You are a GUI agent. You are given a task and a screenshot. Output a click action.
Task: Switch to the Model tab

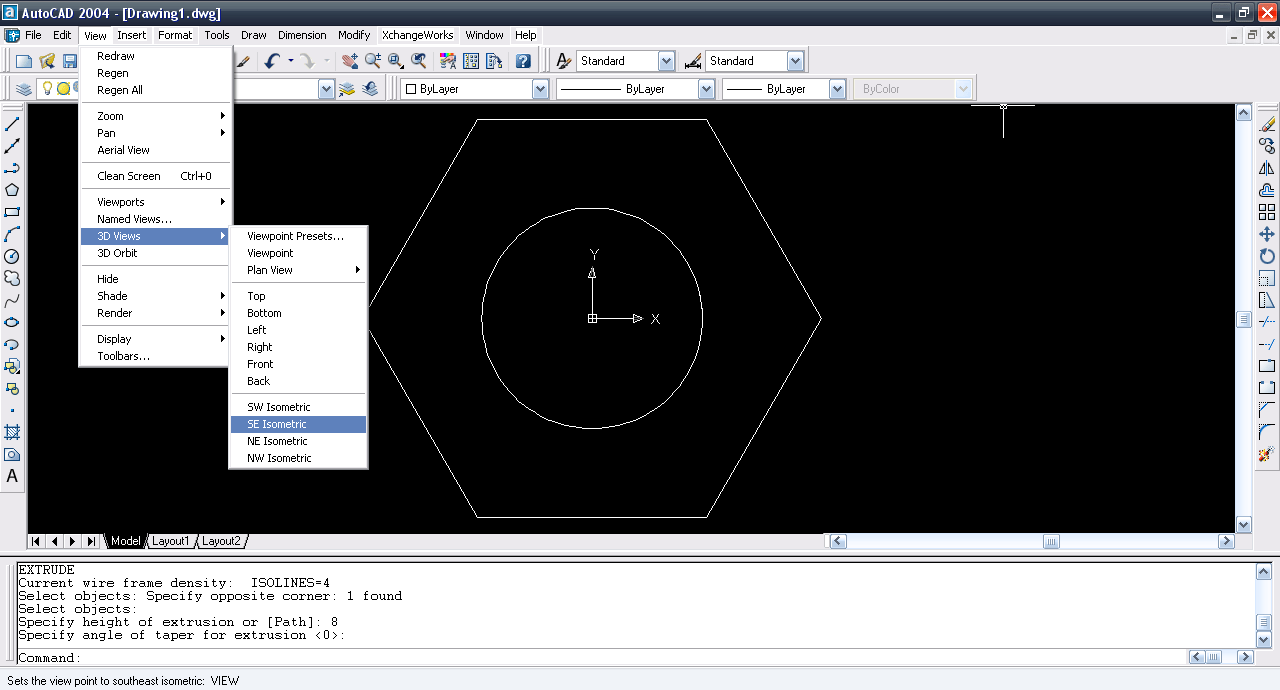coord(125,541)
